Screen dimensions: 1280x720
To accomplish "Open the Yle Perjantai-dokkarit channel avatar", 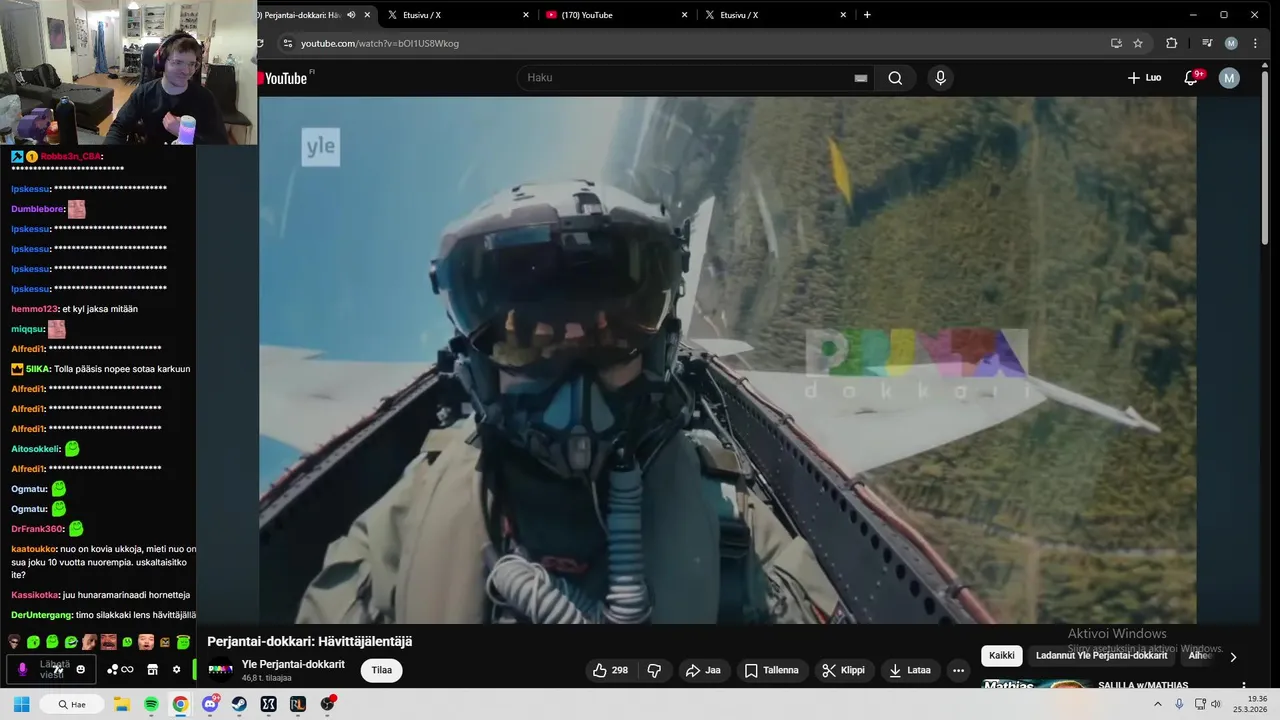I will tap(220, 670).
